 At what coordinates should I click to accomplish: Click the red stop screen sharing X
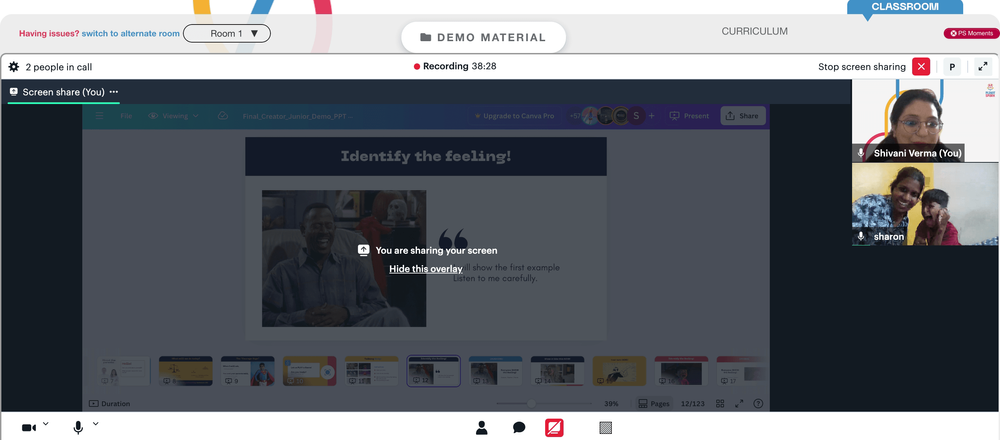(921, 67)
